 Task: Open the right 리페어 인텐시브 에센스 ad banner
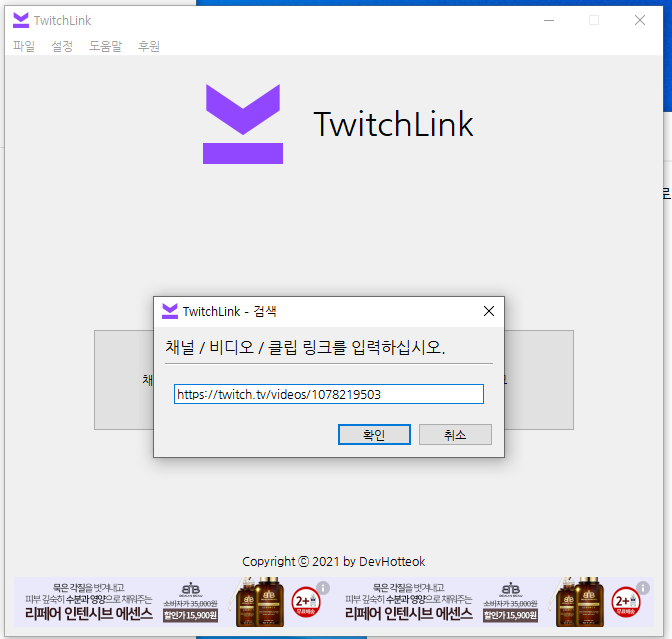pyautogui.click(x=494, y=602)
